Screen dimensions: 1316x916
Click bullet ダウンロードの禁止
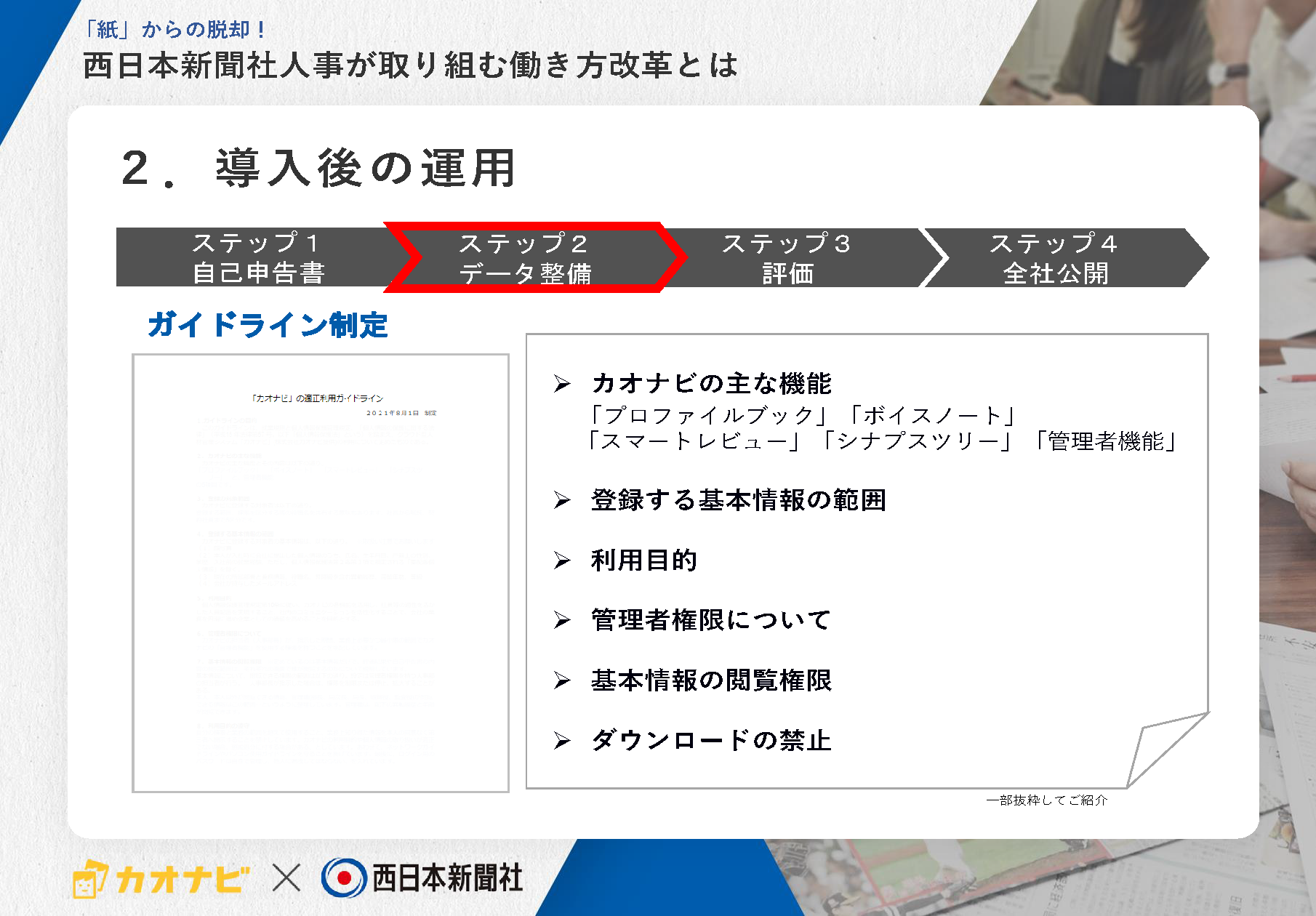tap(711, 740)
